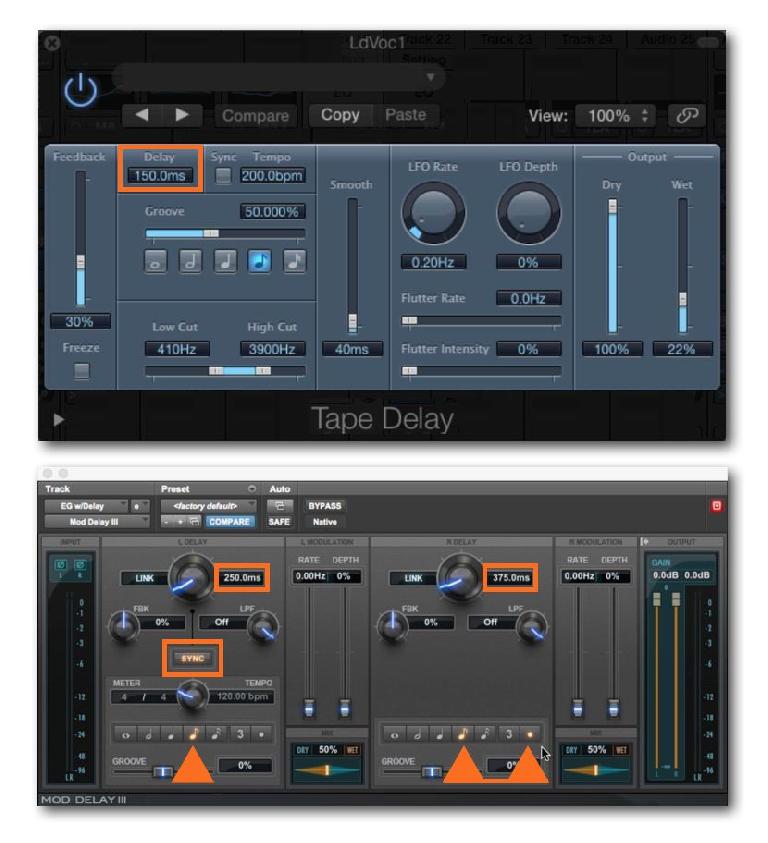This screenshot has width=768, height=843.
Task: Click the L Delay FBK knob
Action: point(124,626)
